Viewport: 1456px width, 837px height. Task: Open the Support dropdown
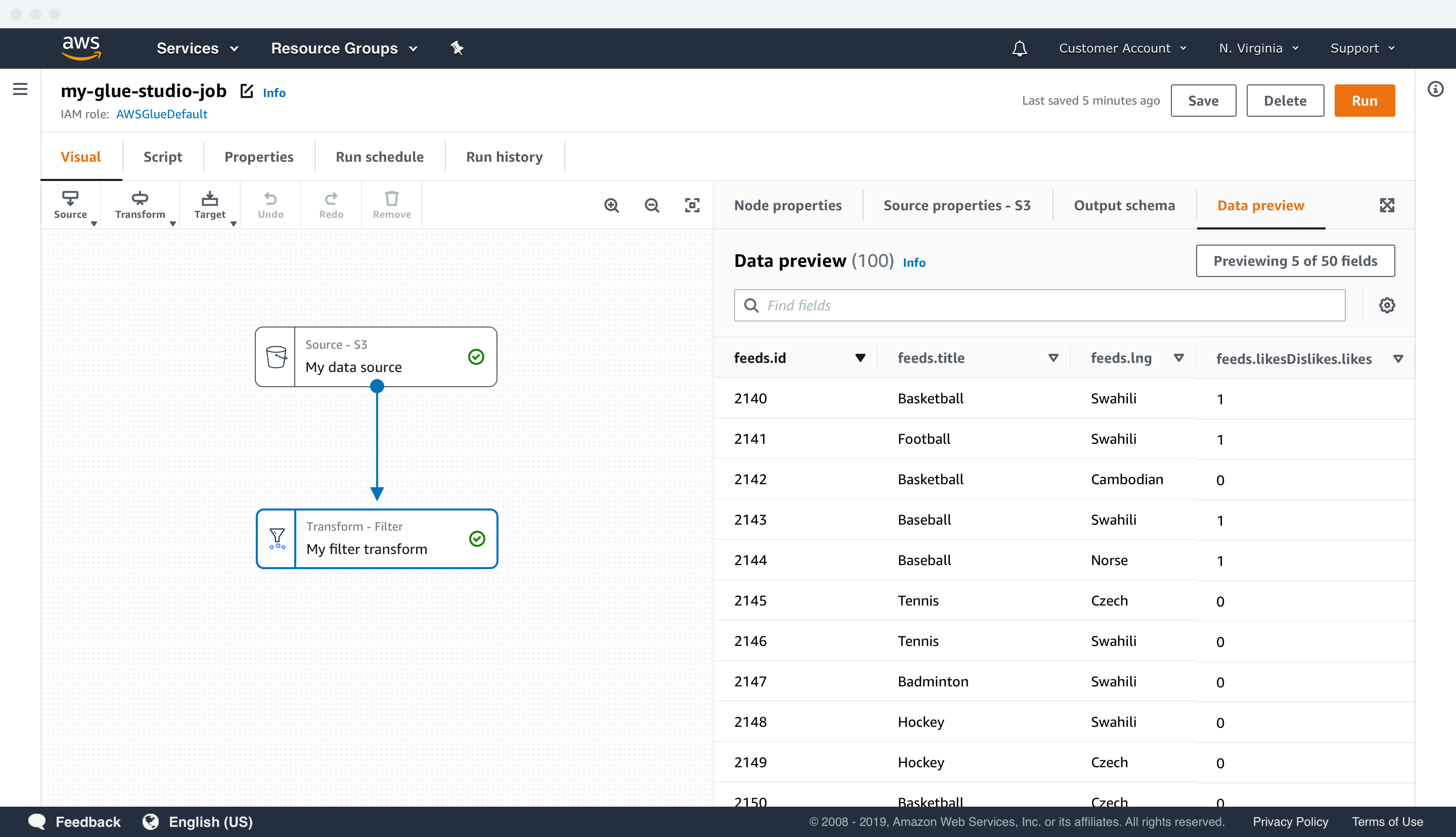[x=1362, y=49]
